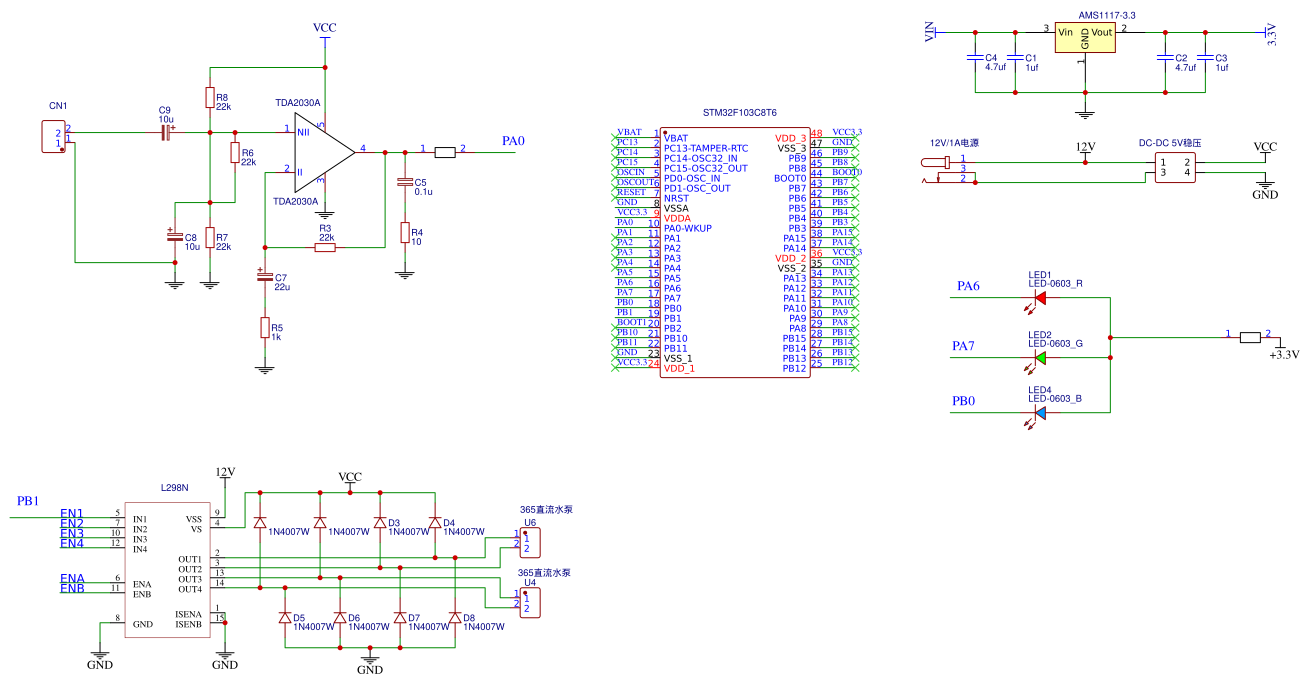Viewport: 1311px width, 686px height.
Task: Select the U4 water pump connector
Action: (x=530, y=603)
